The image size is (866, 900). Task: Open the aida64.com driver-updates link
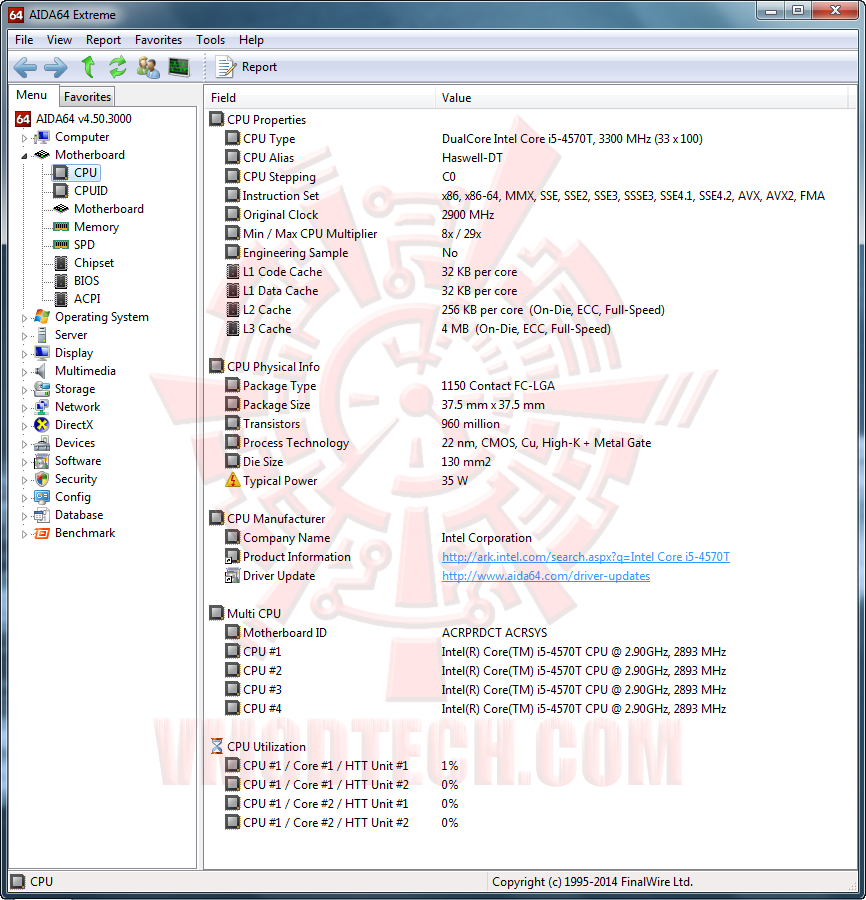tap(546, 576)
